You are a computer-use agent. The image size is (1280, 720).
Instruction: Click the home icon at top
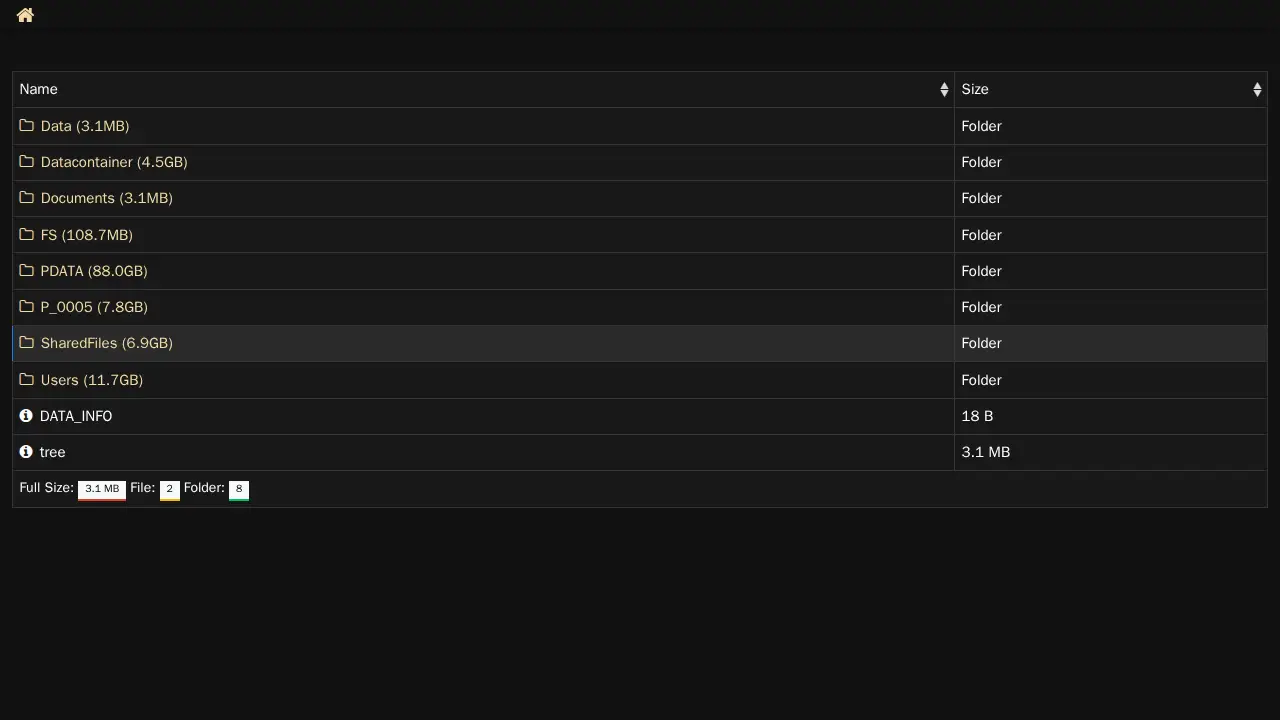click(x=25, y=15)
